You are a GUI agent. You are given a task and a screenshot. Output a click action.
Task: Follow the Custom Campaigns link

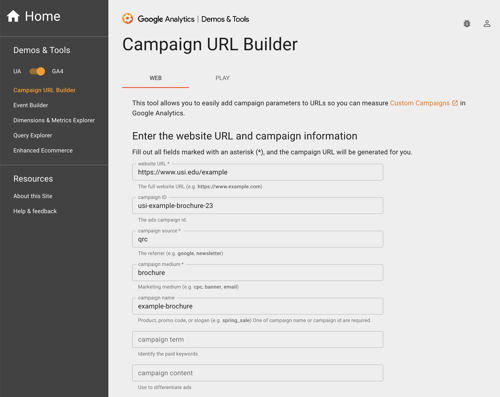coord(420,103)
